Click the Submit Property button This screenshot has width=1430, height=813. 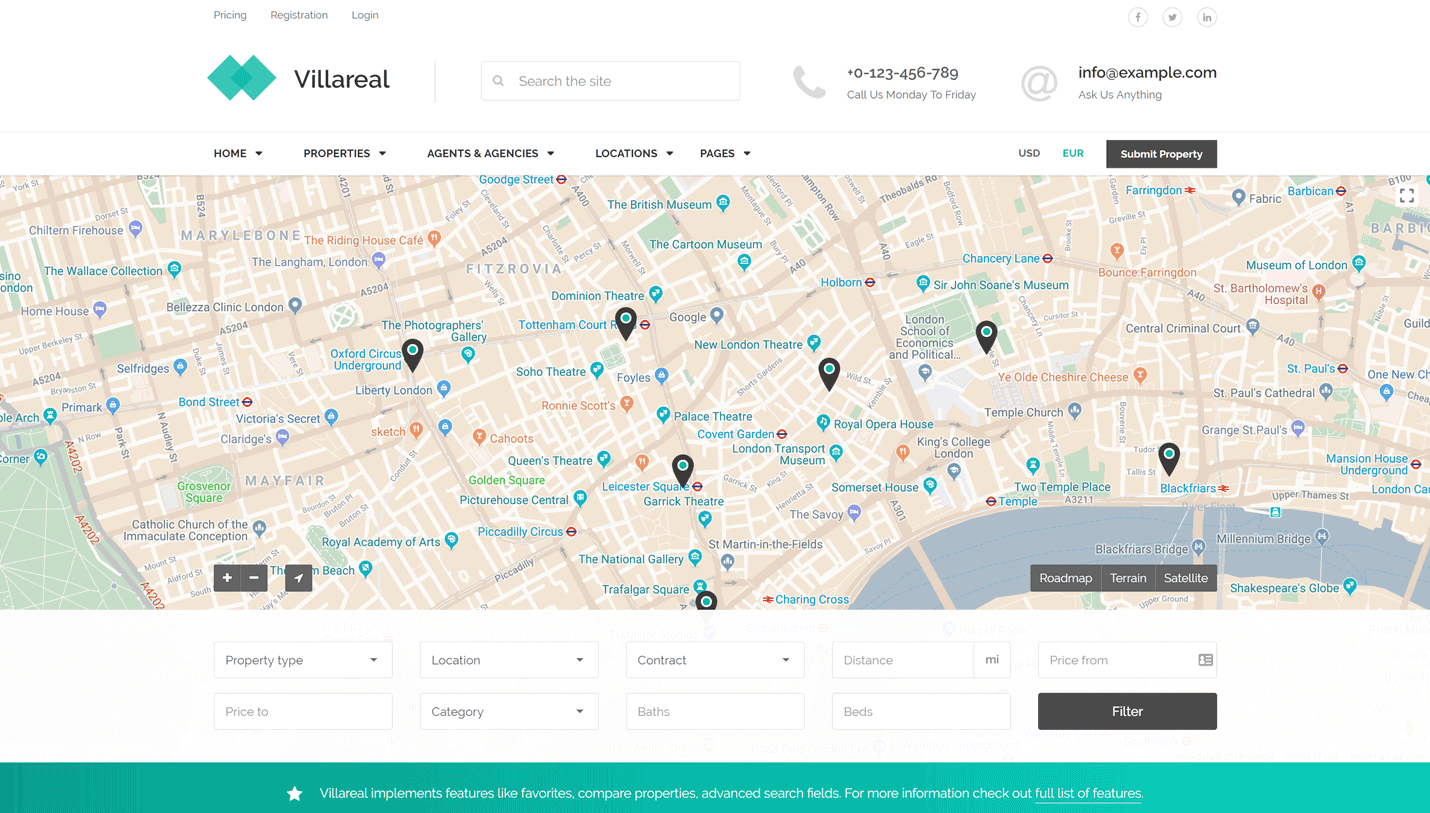pyautogui.click(x=1161, y=154)
